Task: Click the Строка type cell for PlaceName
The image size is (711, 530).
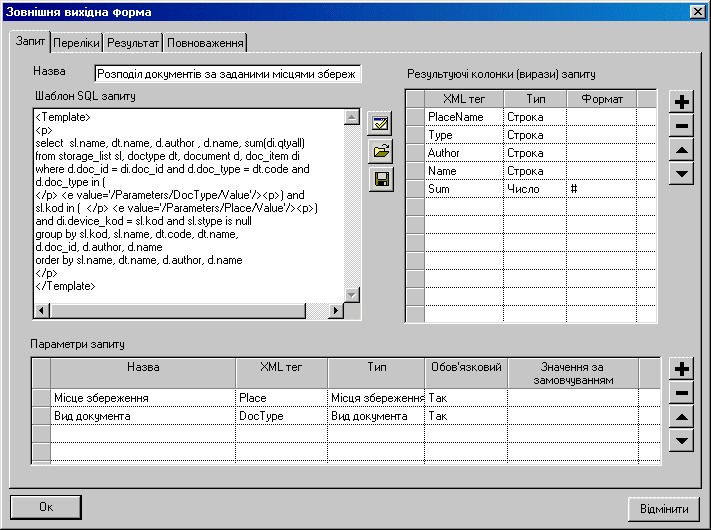Action: [x=535, y=117]
